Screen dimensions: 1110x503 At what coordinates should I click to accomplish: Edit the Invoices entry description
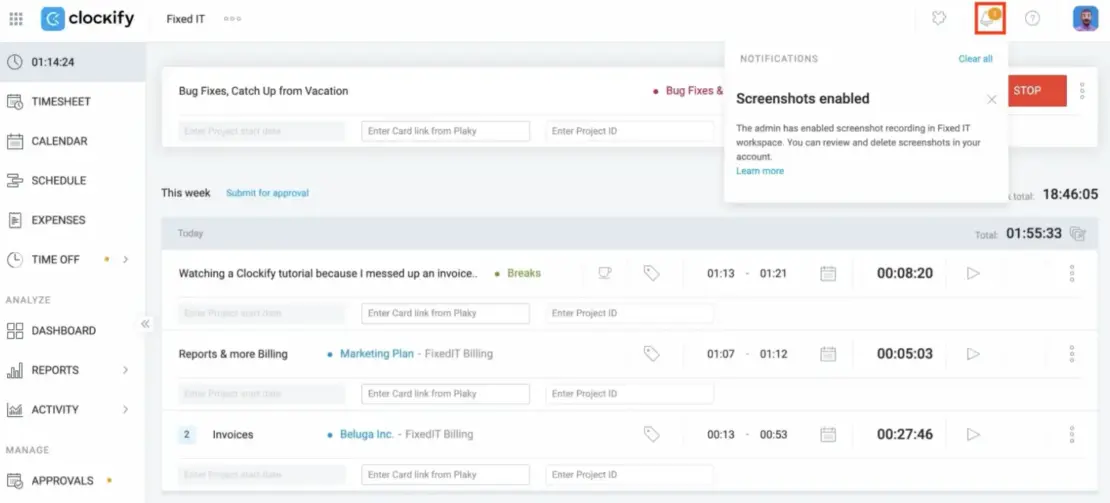pyautogui.click(x=233, y=434)
